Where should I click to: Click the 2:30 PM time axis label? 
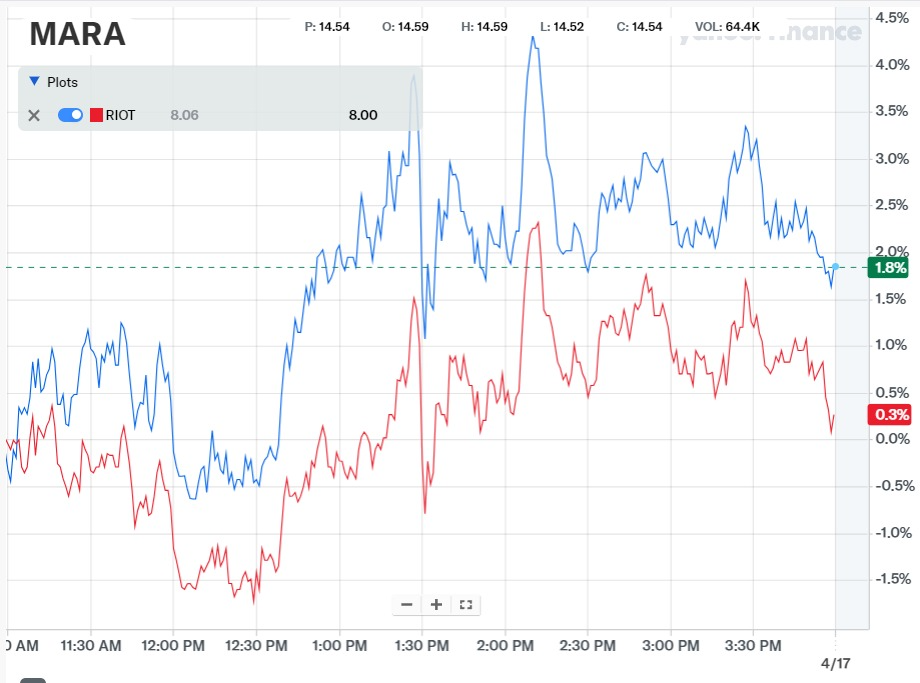[587, 645]
